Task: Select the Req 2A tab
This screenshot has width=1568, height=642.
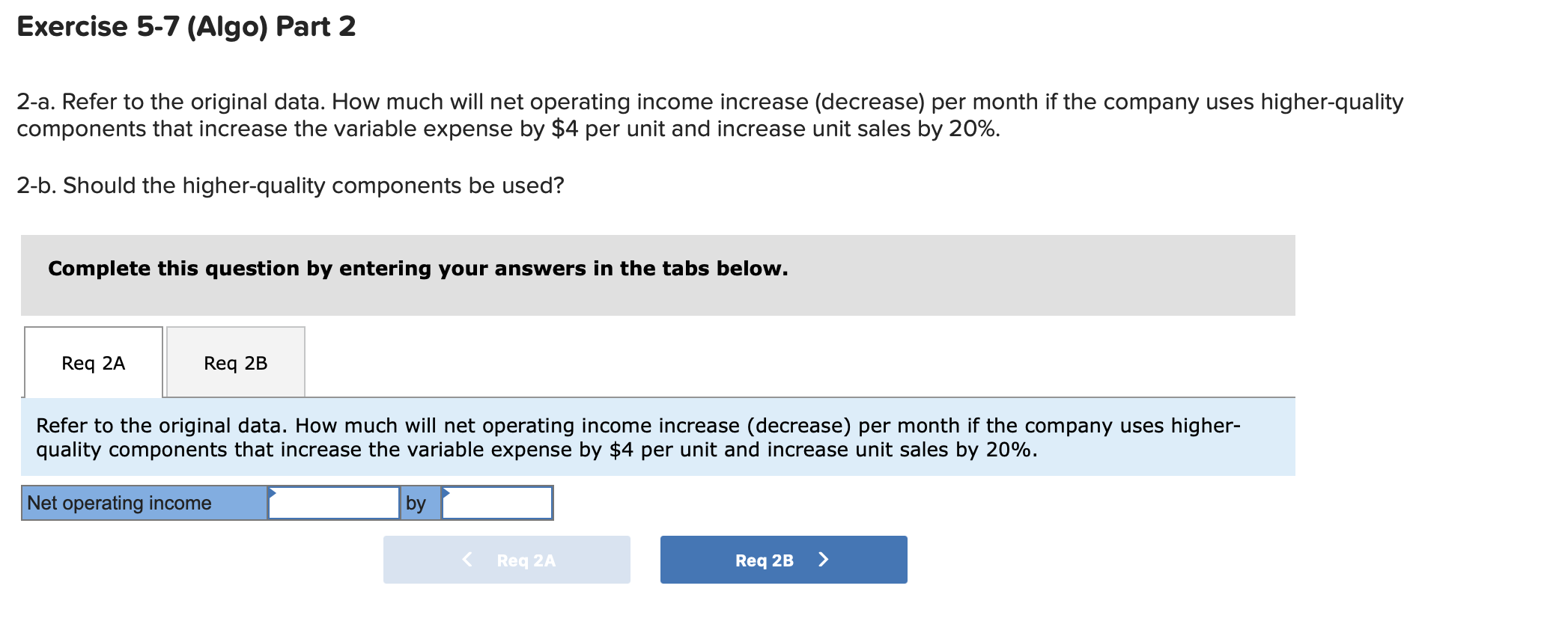Action: point(92,363)
